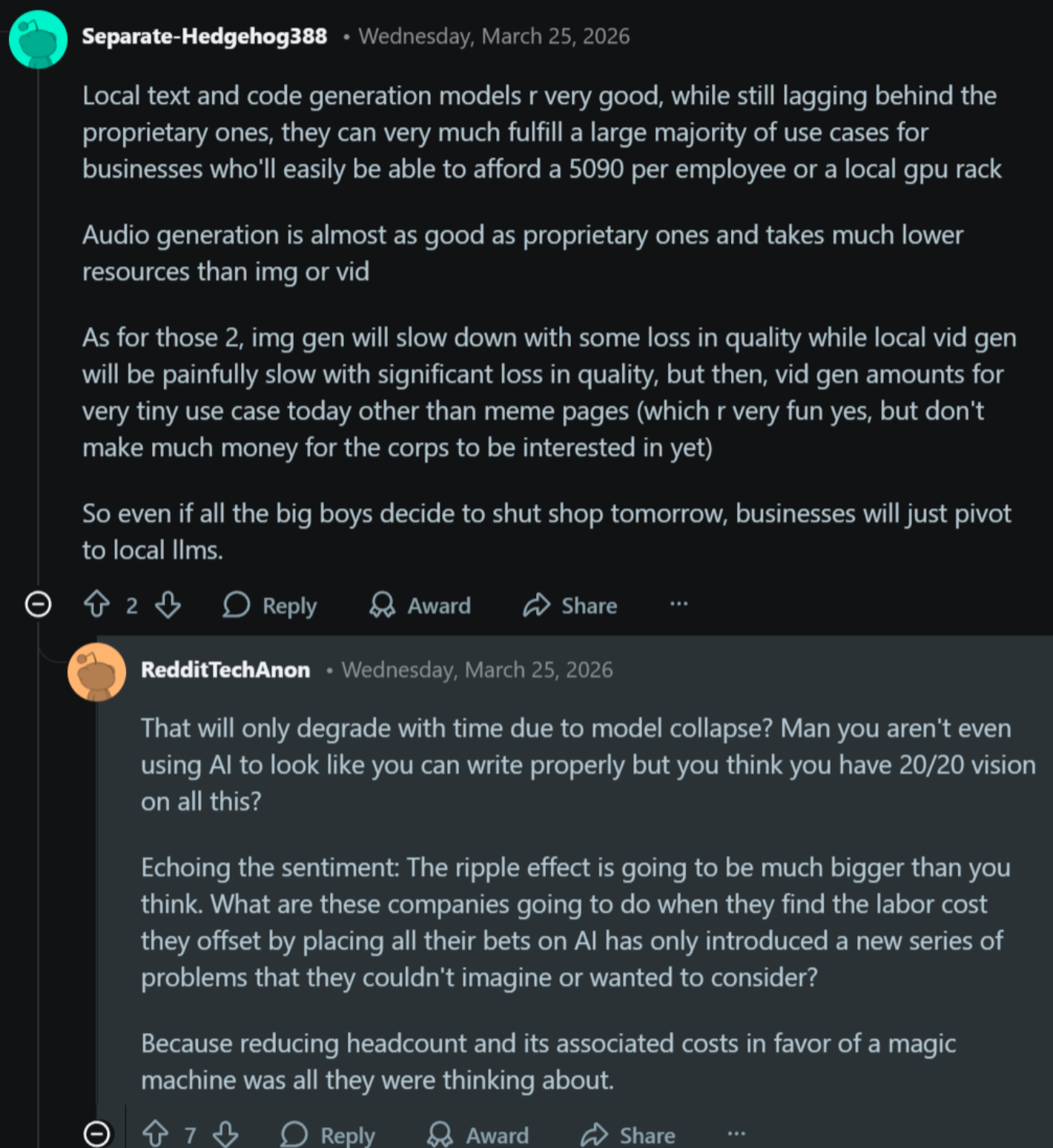This screenshot has width=1053, height=1148.
Task: Downvote RedditTechAnon's reply
Action: coord(225,1134)
